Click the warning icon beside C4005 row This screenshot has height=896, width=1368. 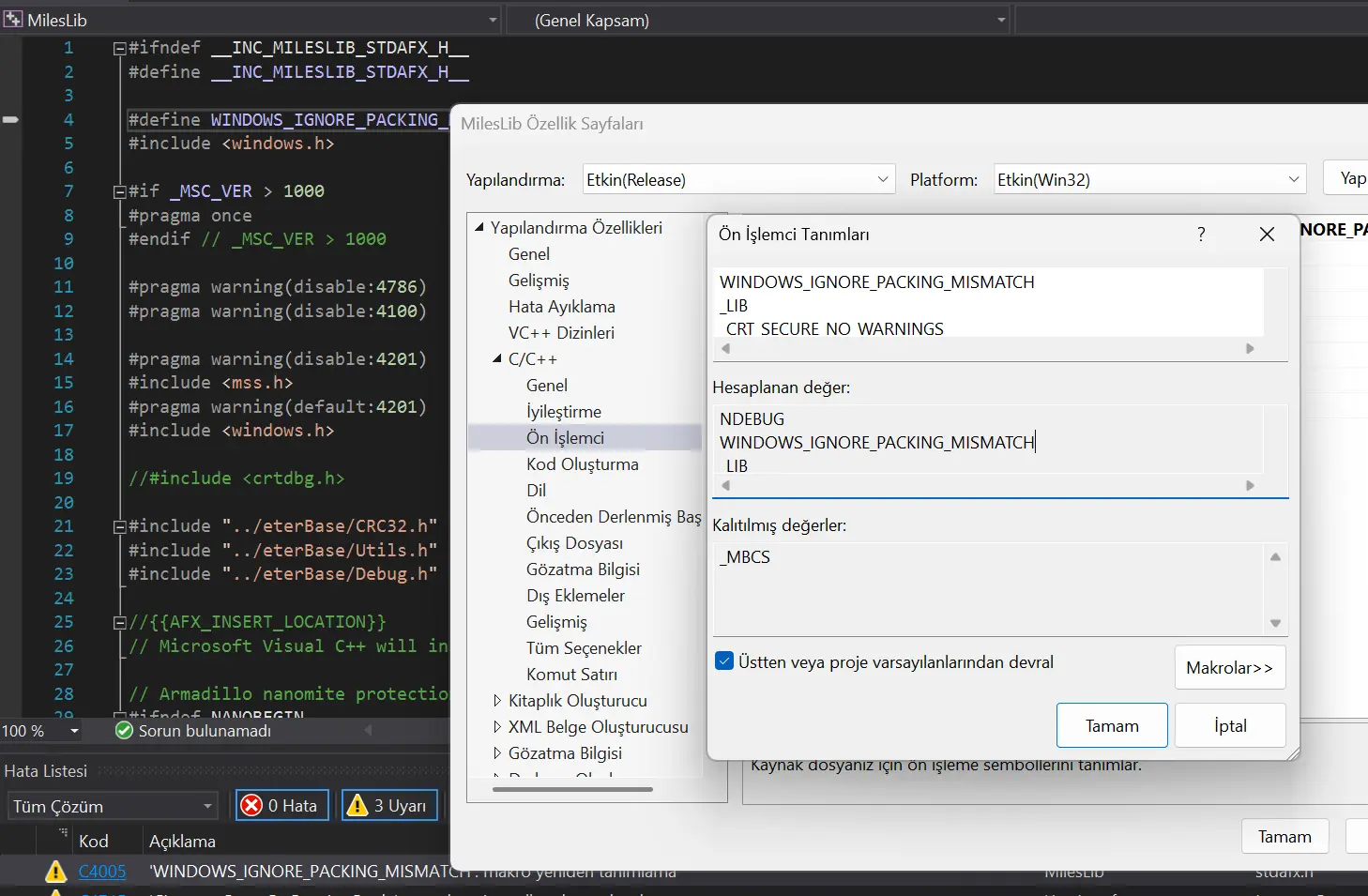click(56, 872)
